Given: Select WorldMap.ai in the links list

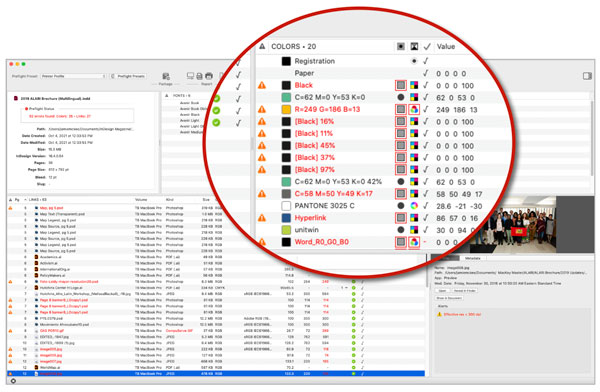Looking at the screenshot, I should [49, 368].
